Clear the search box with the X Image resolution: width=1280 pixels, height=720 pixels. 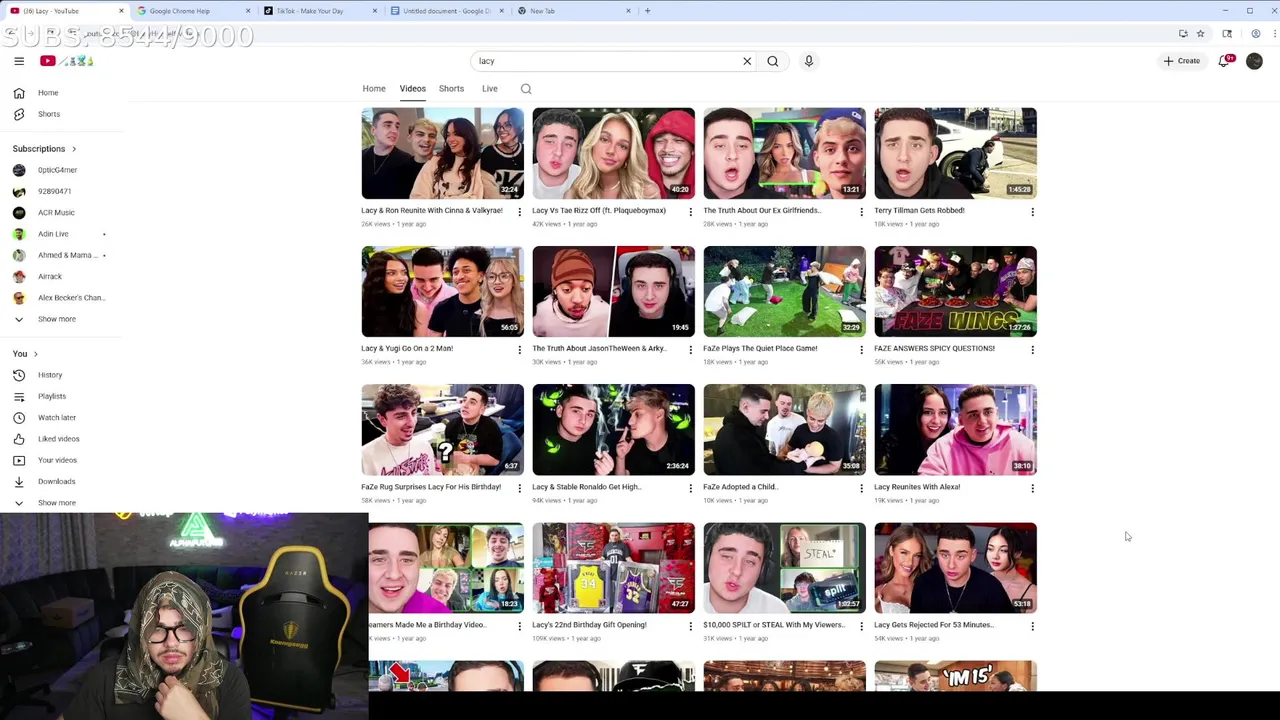[x=747, y=61]
